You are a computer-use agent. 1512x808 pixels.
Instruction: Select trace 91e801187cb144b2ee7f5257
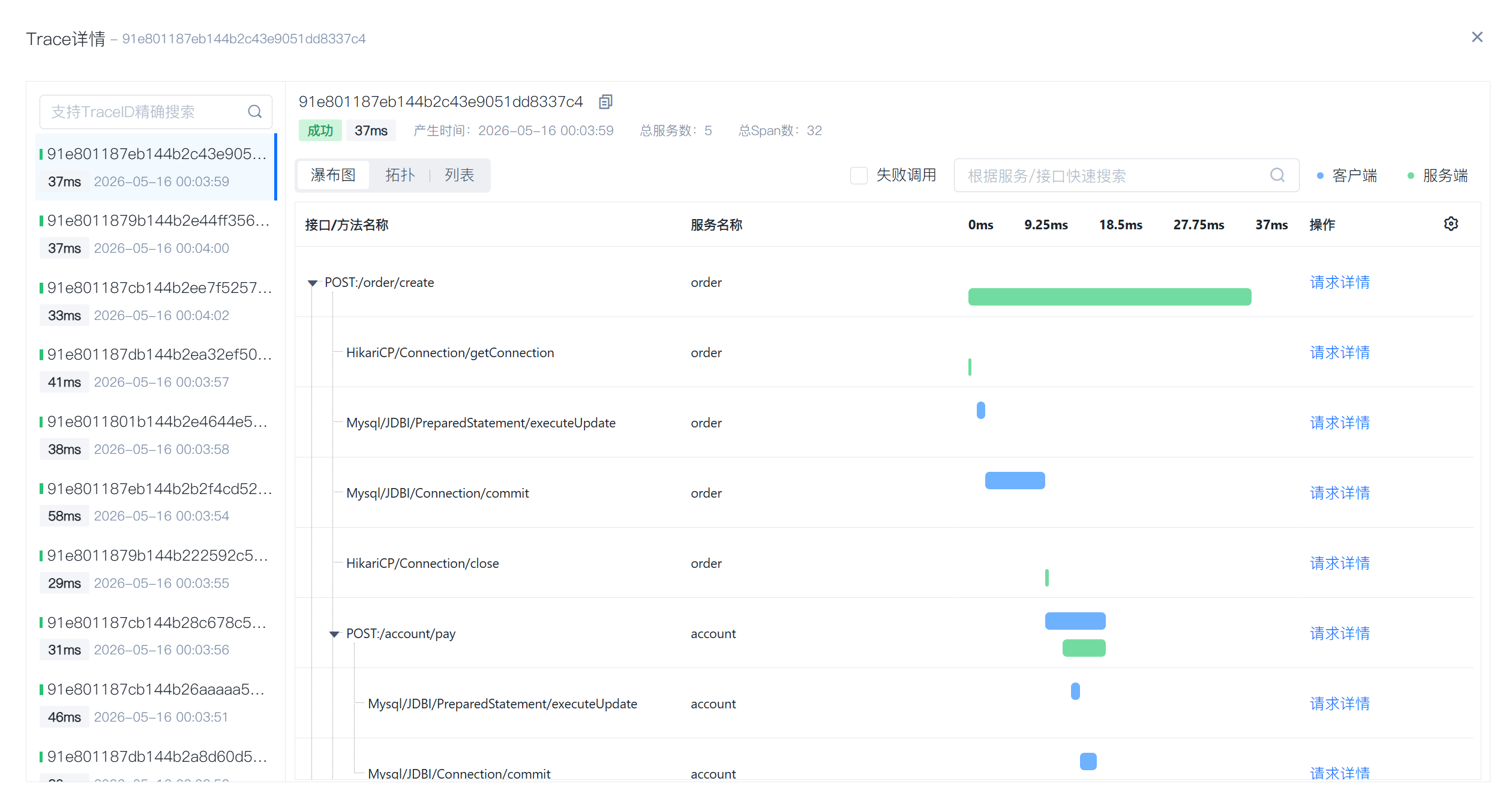coord(156,301)
